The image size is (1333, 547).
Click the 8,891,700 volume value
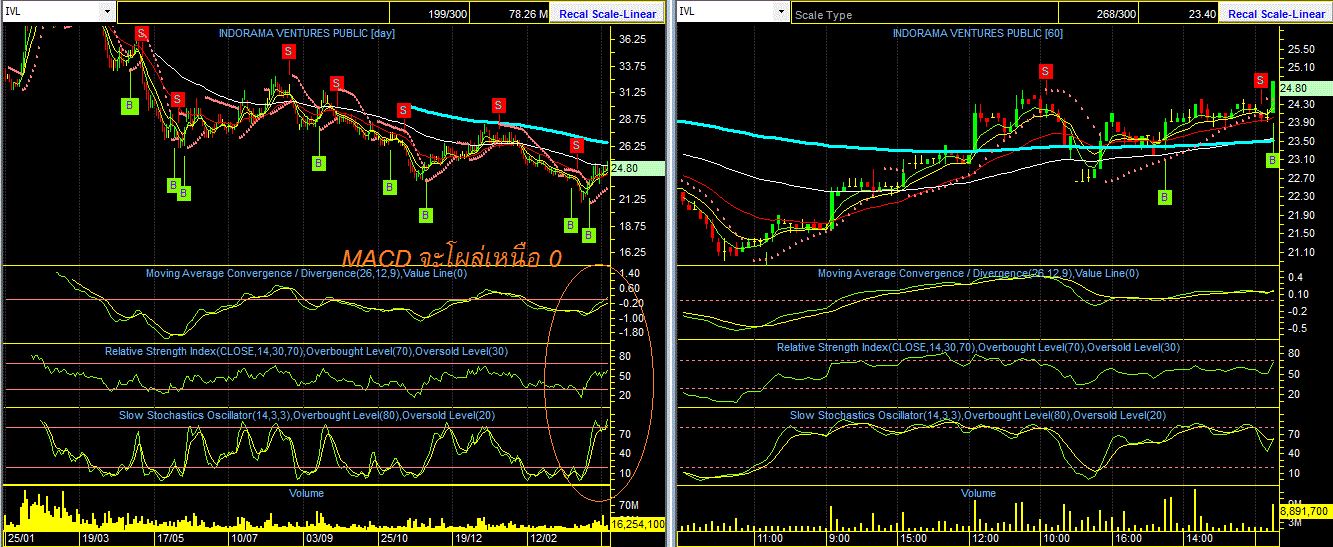pyautogui.click(x=1304, y=509)
